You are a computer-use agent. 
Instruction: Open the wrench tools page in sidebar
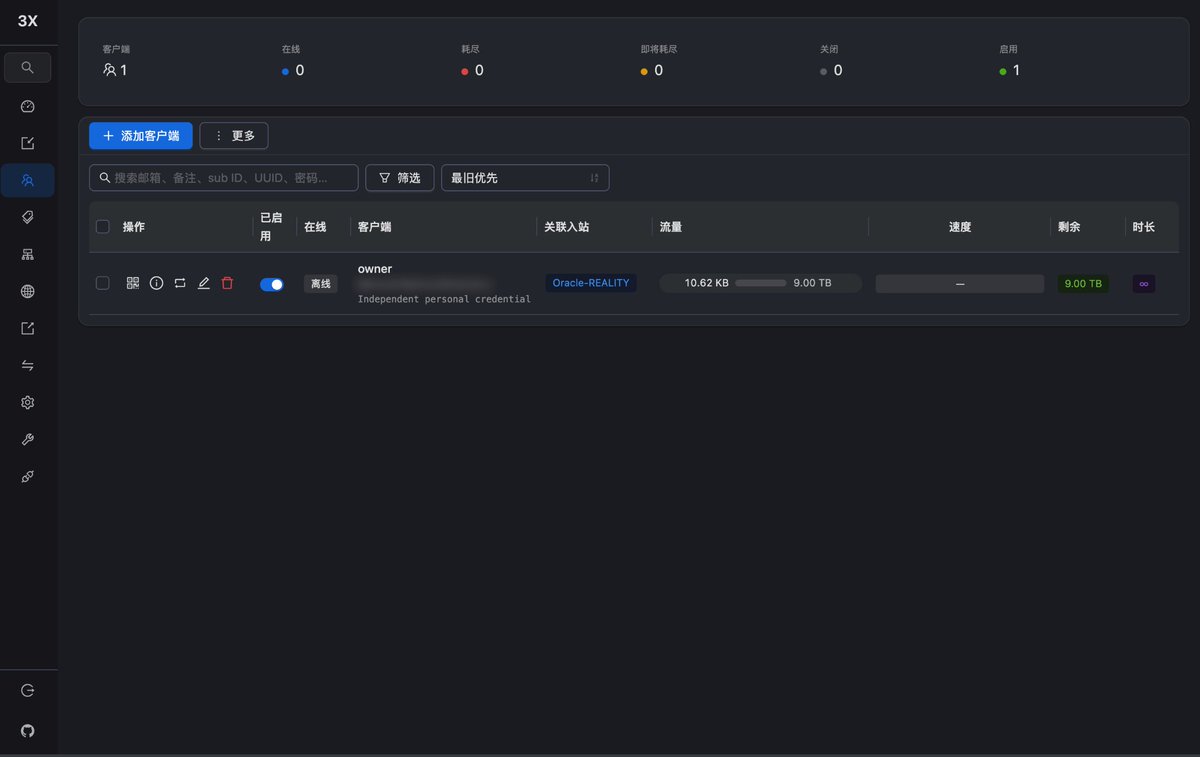pyautogui.click(x=28, y=440)
